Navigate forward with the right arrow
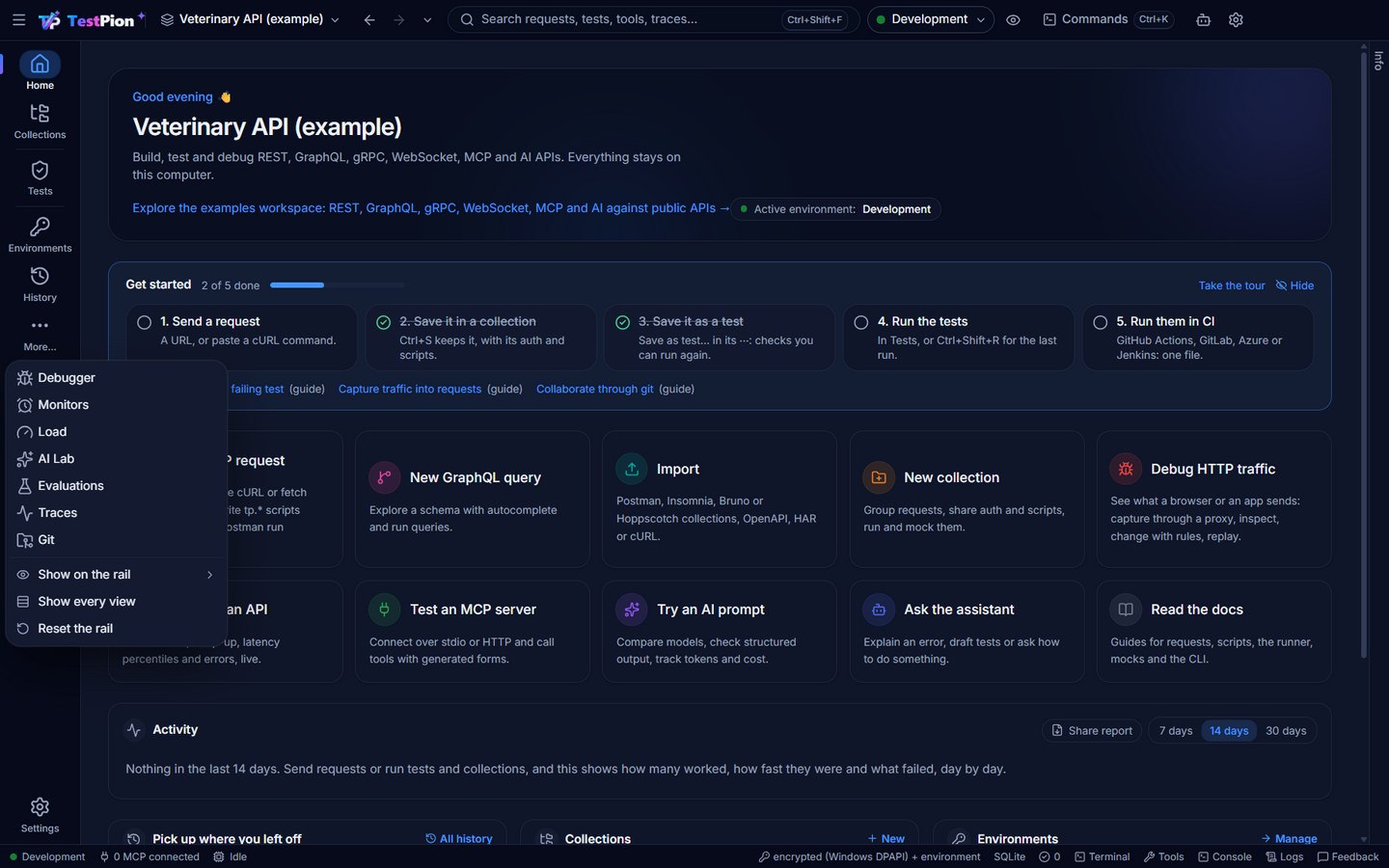 (x=398, y=19)
